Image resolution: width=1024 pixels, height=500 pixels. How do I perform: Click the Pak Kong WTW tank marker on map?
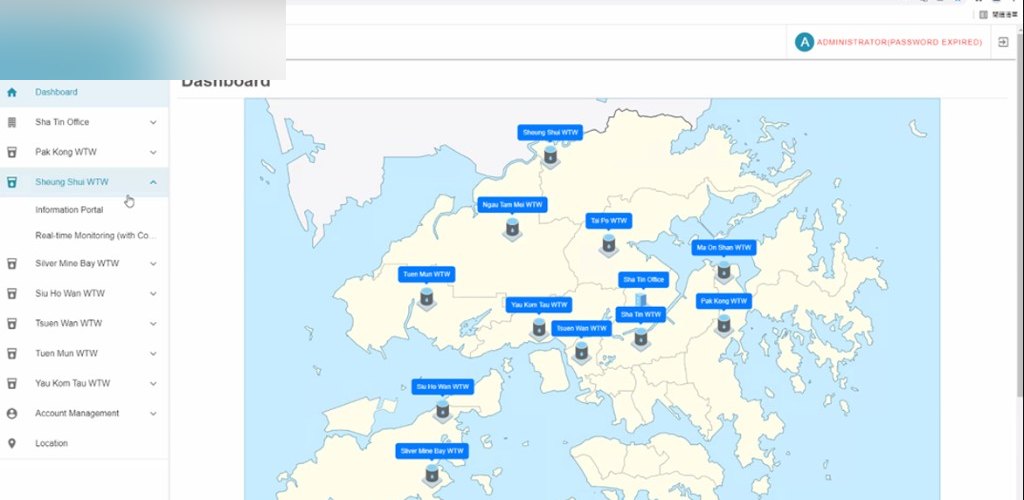click(724, 324)
